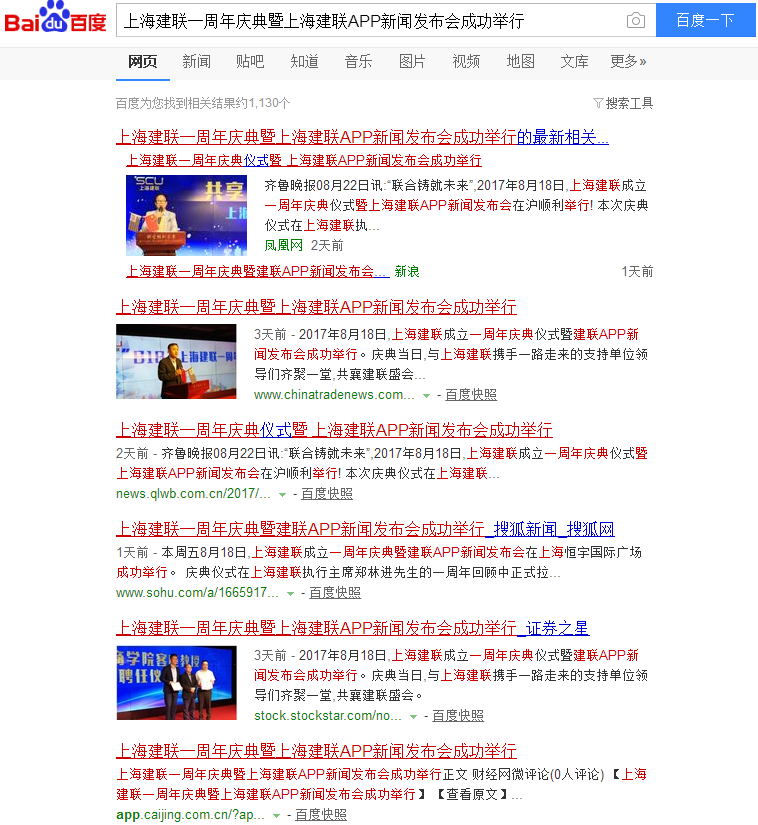Open the 搜索工具 filter tools

(623, 103)
